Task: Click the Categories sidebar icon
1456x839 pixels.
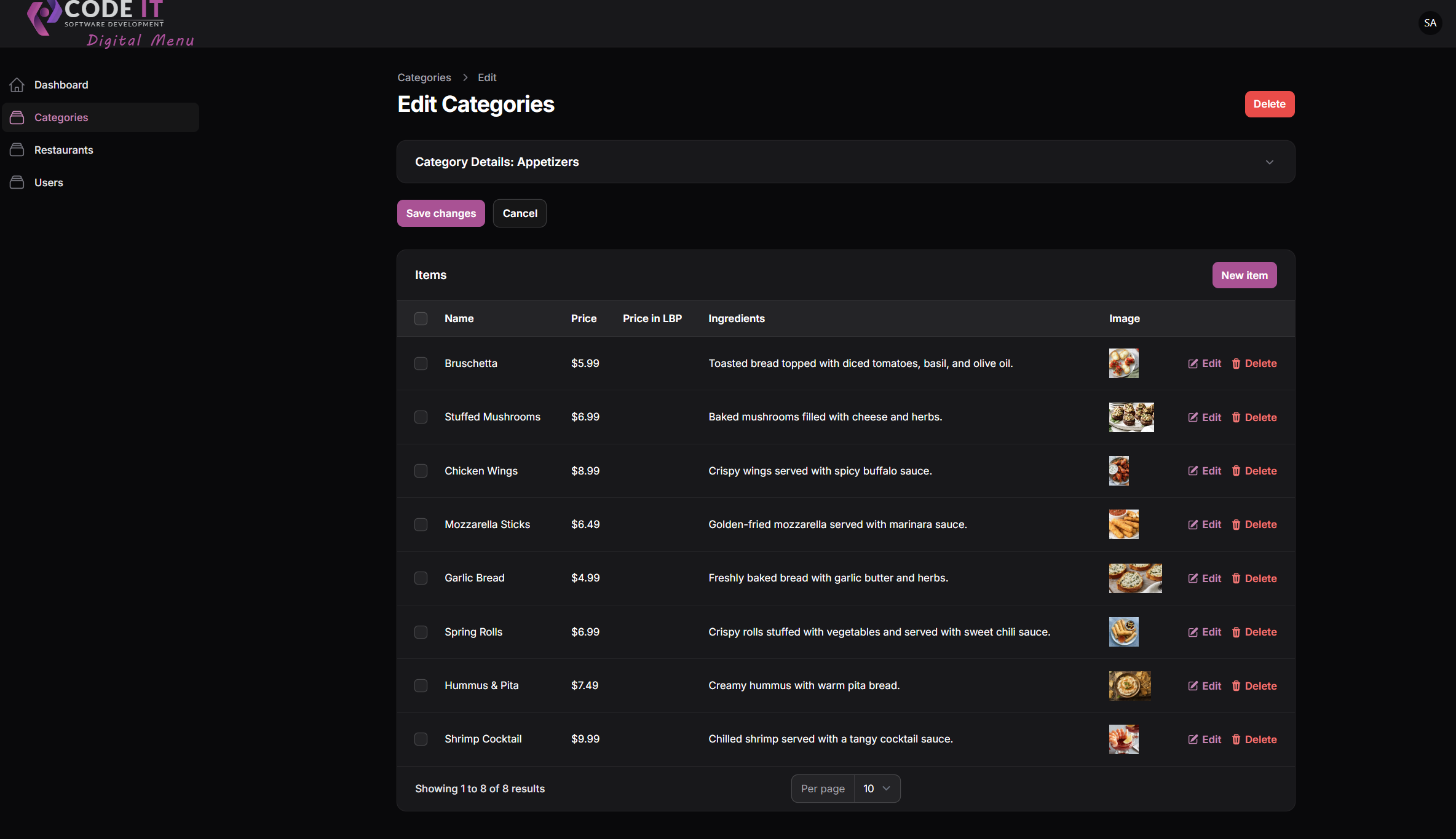Action: (17, 117)
